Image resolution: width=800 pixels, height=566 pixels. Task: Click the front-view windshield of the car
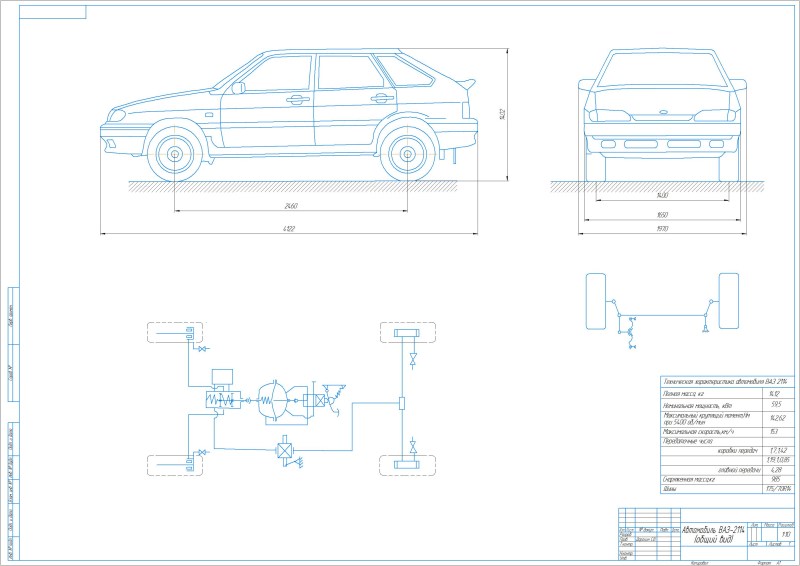[661, 71]
